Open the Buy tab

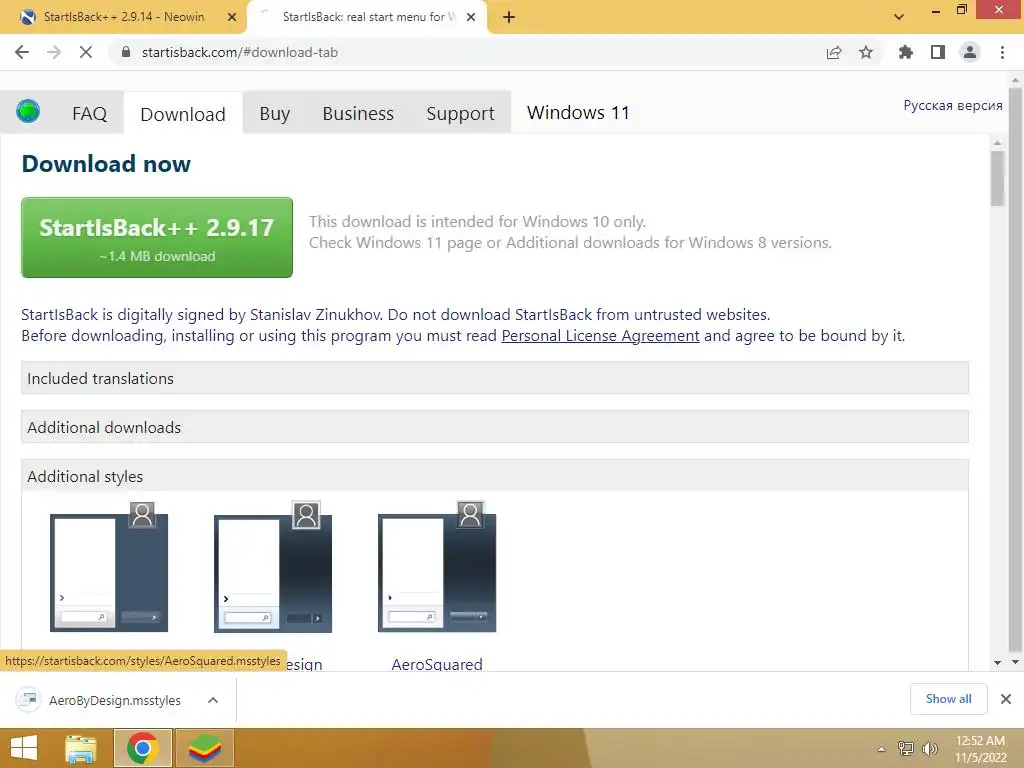[x=274, y=114]
